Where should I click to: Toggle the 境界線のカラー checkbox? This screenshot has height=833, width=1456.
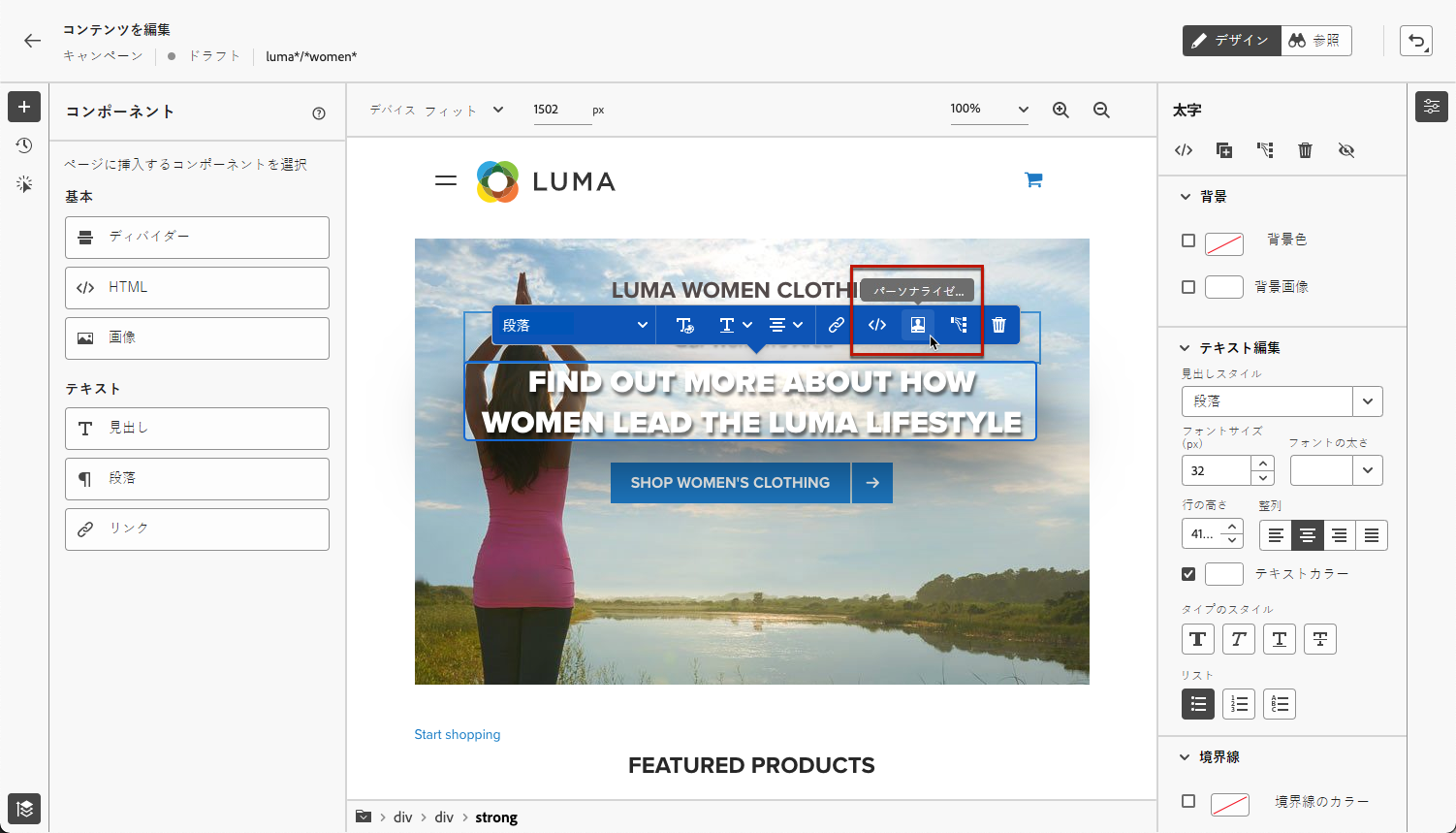1188,801
